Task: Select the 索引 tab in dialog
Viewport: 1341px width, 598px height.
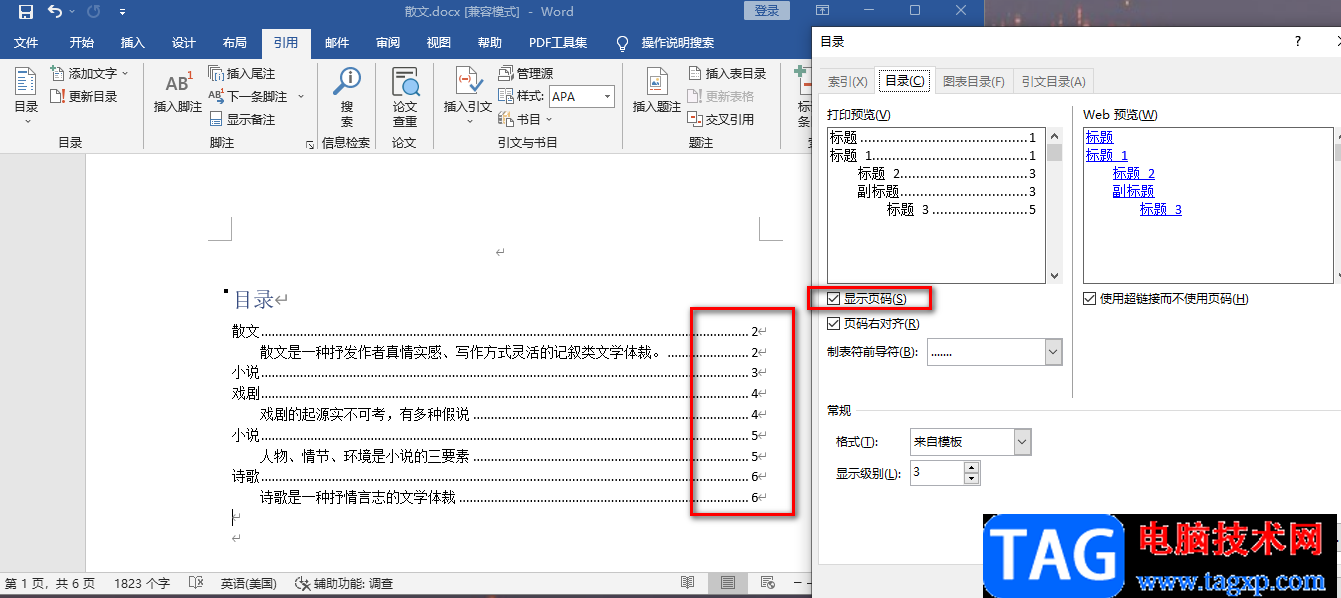Action: [847, 82]
